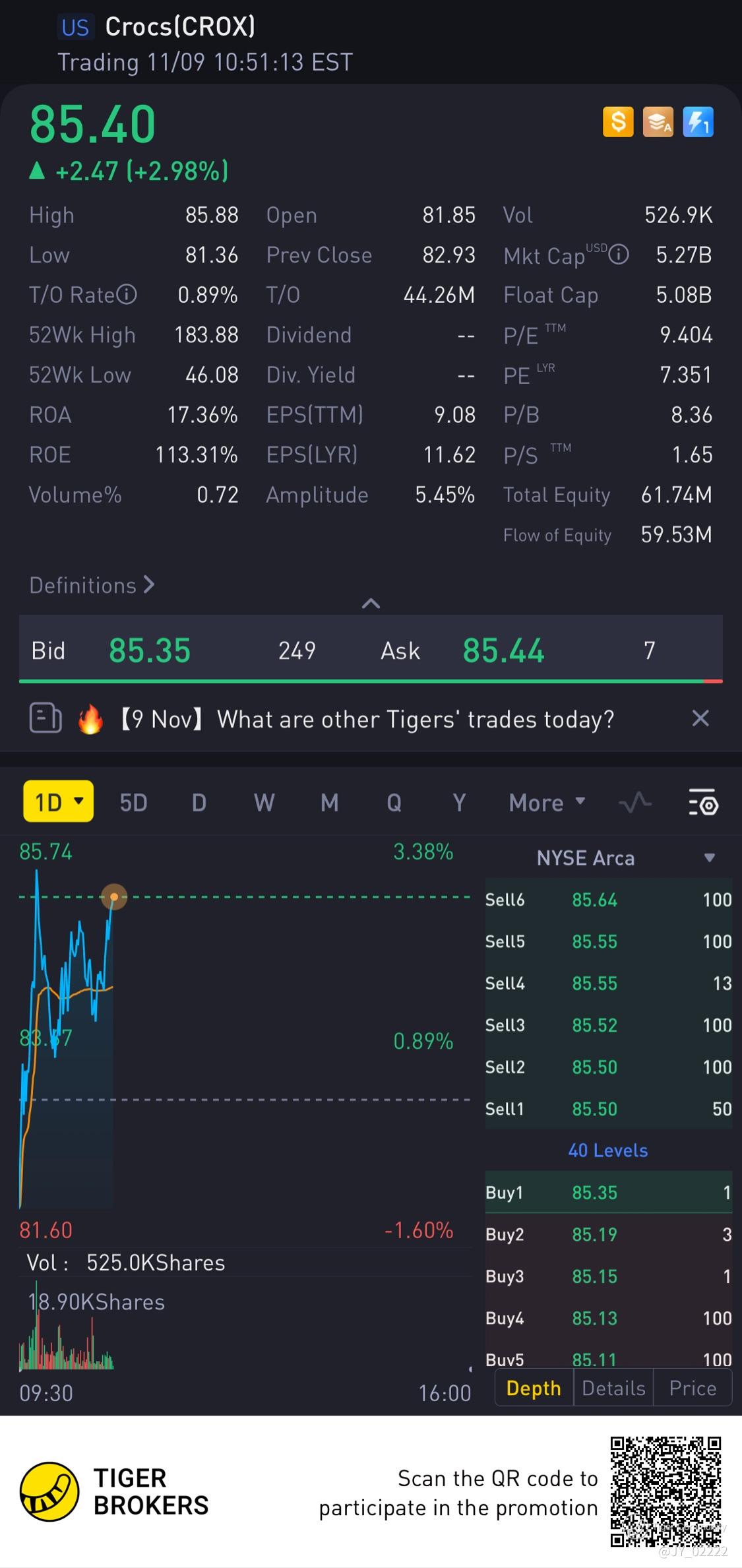Tap the blue lightning bolt badge icon
Image resolution: width=742 pixels, height=1568 pixels.
pos(698,122)
